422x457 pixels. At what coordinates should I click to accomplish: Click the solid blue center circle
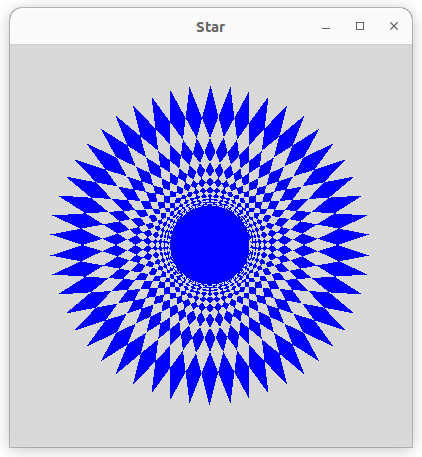click(x=210, y=245)
